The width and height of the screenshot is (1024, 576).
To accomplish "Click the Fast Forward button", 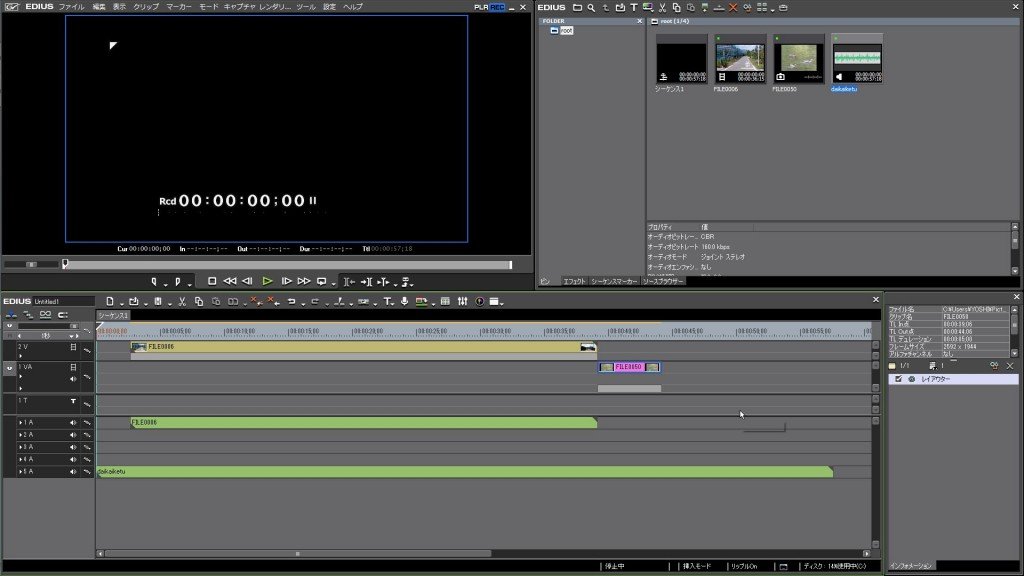I will [304, 281].
